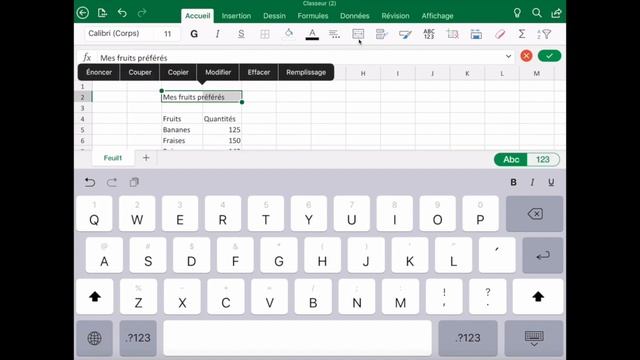Open the file menu icon
The height and width of the screenshot is (360, 640).
point(102,13)
